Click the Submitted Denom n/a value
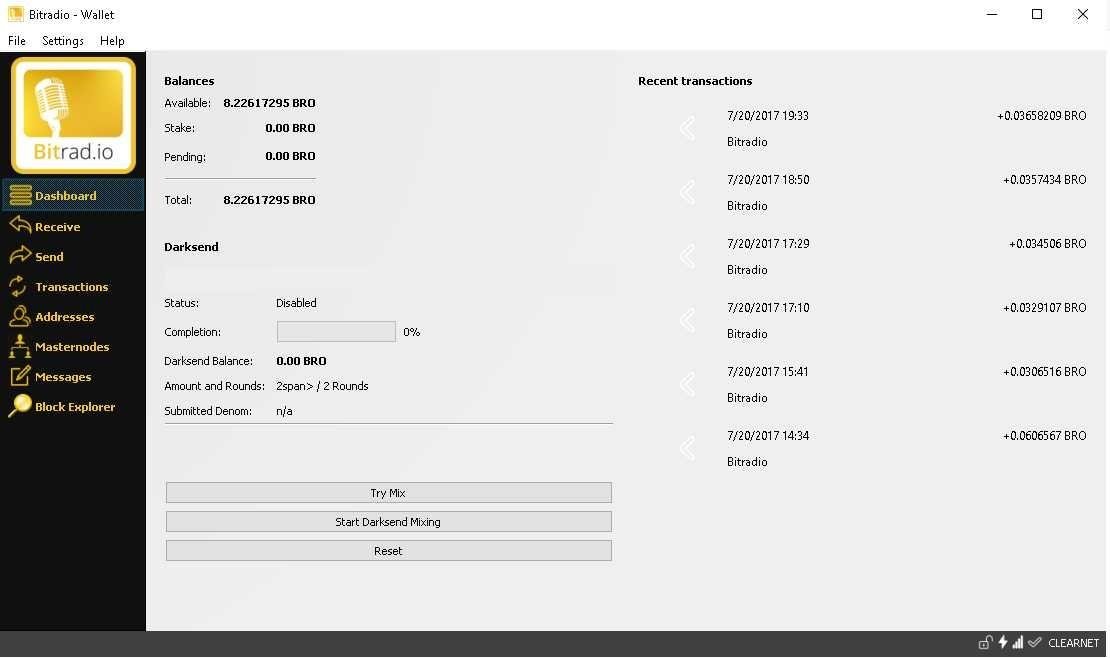Image resolution: width=1110 pixels, height=658 pixels. tap(284, 411)
